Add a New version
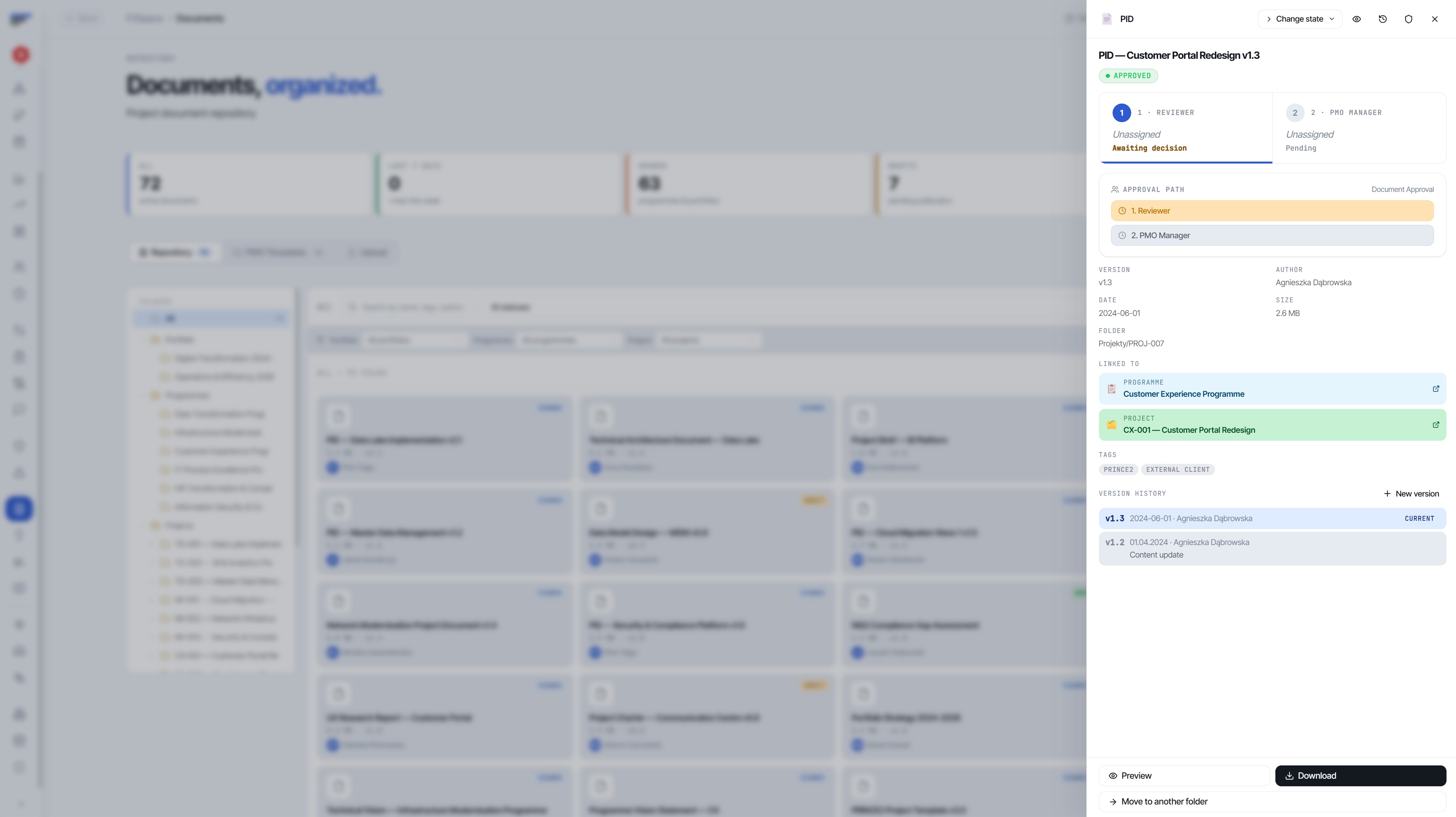Image resolution: width=1456 pixels, height=817 pixels. click(1411, 493)
